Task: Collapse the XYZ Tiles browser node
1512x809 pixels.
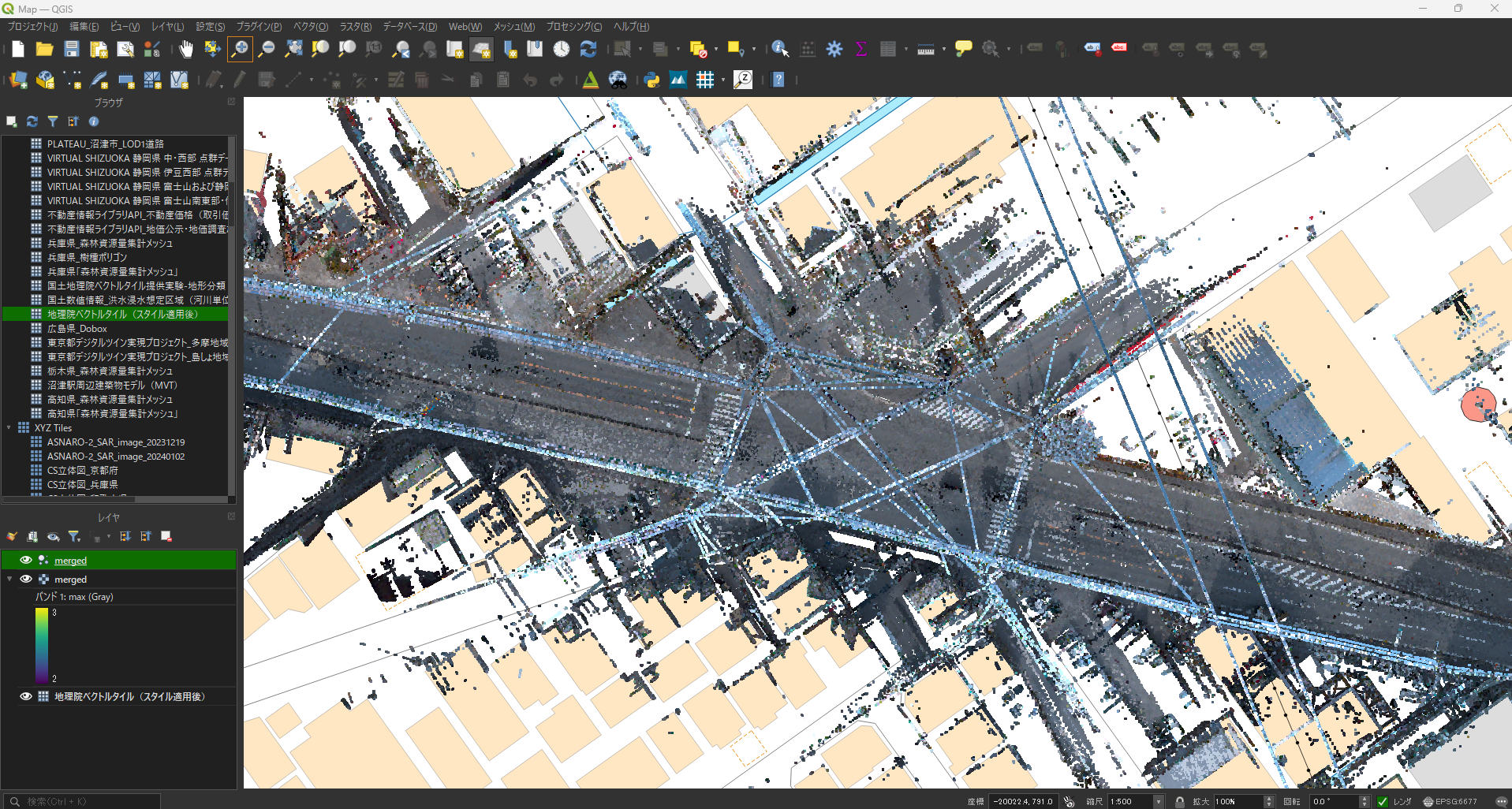Action: (x=9, y=428)
